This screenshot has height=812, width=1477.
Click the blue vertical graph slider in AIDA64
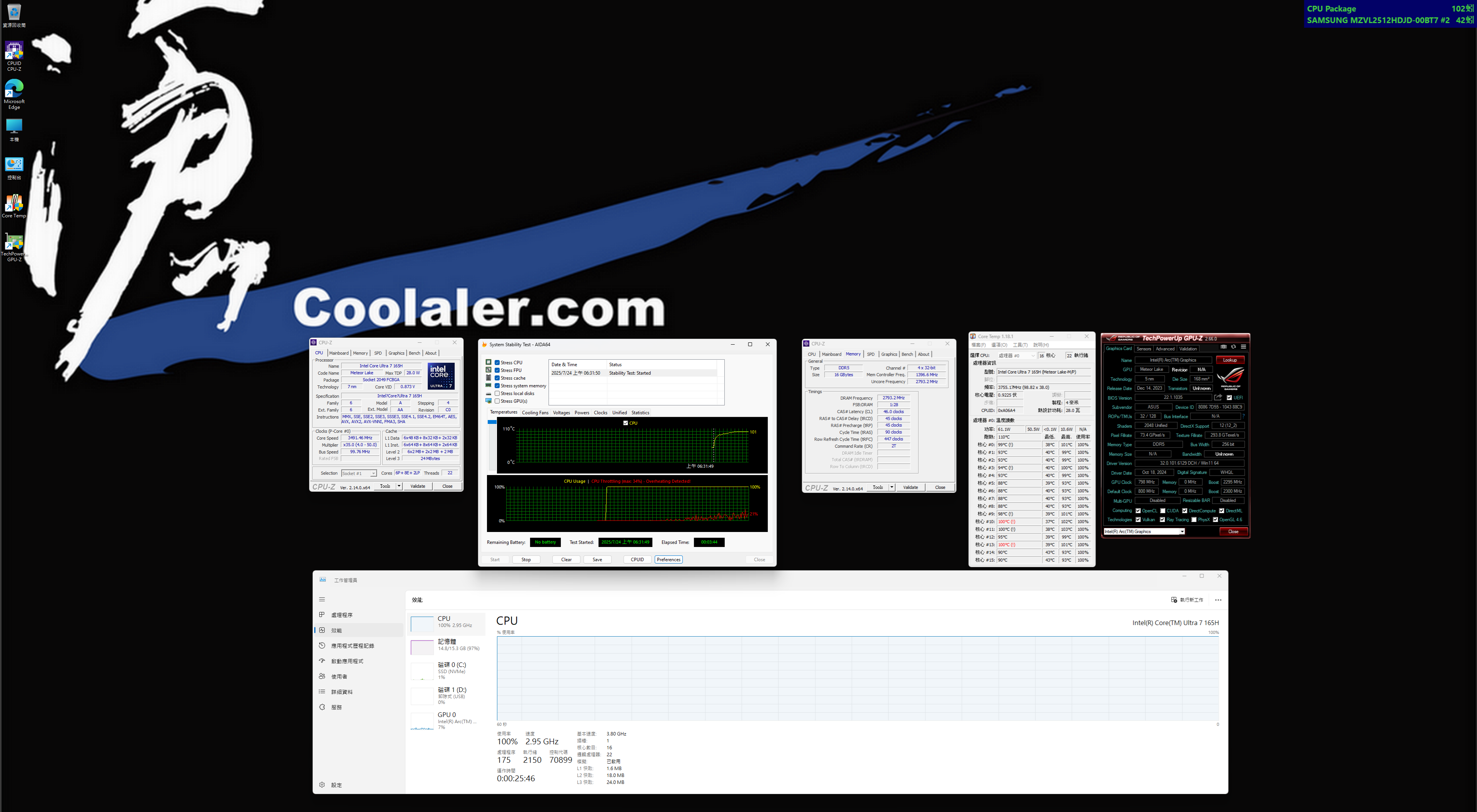492,422
